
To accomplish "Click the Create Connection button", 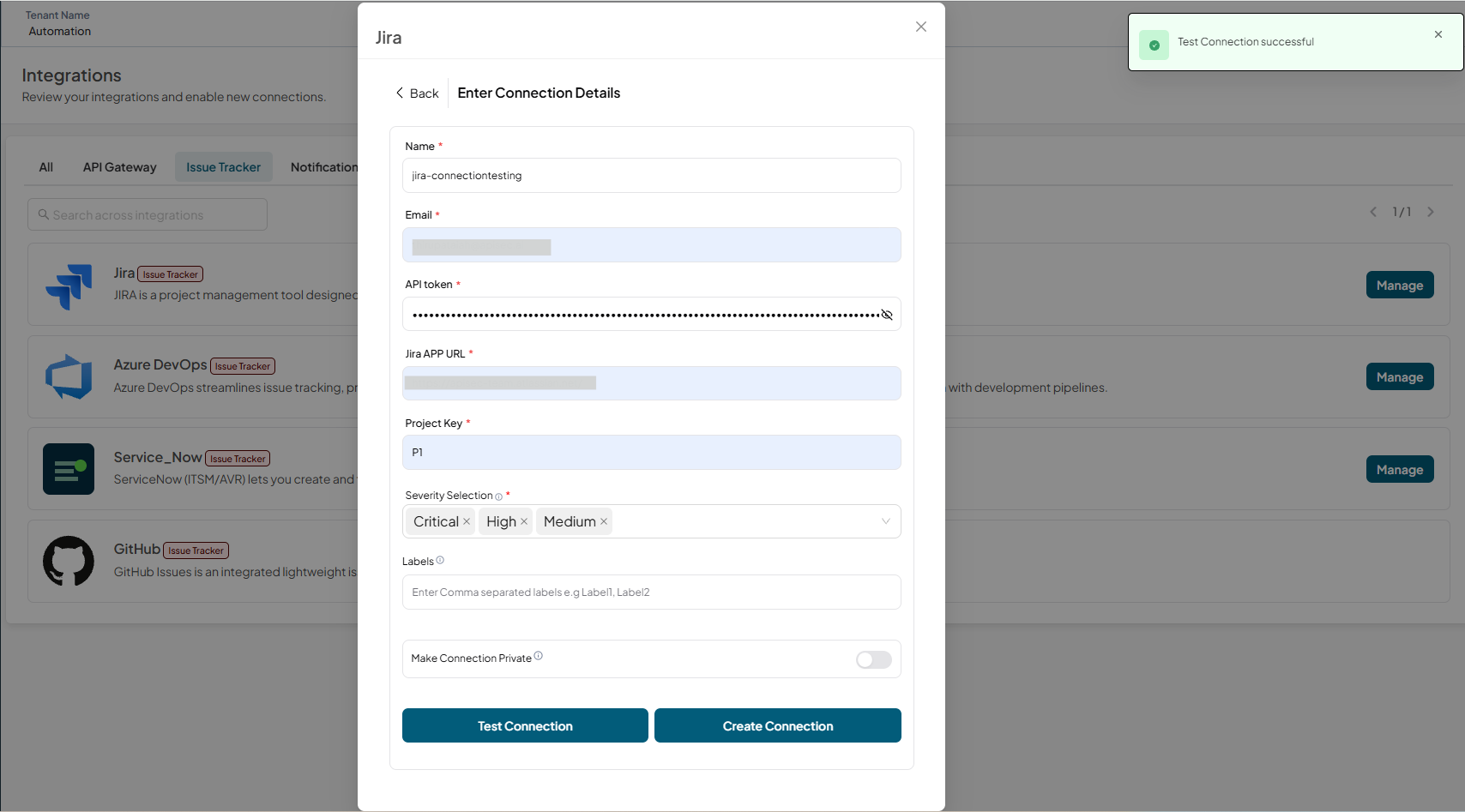I will point(778,725).
